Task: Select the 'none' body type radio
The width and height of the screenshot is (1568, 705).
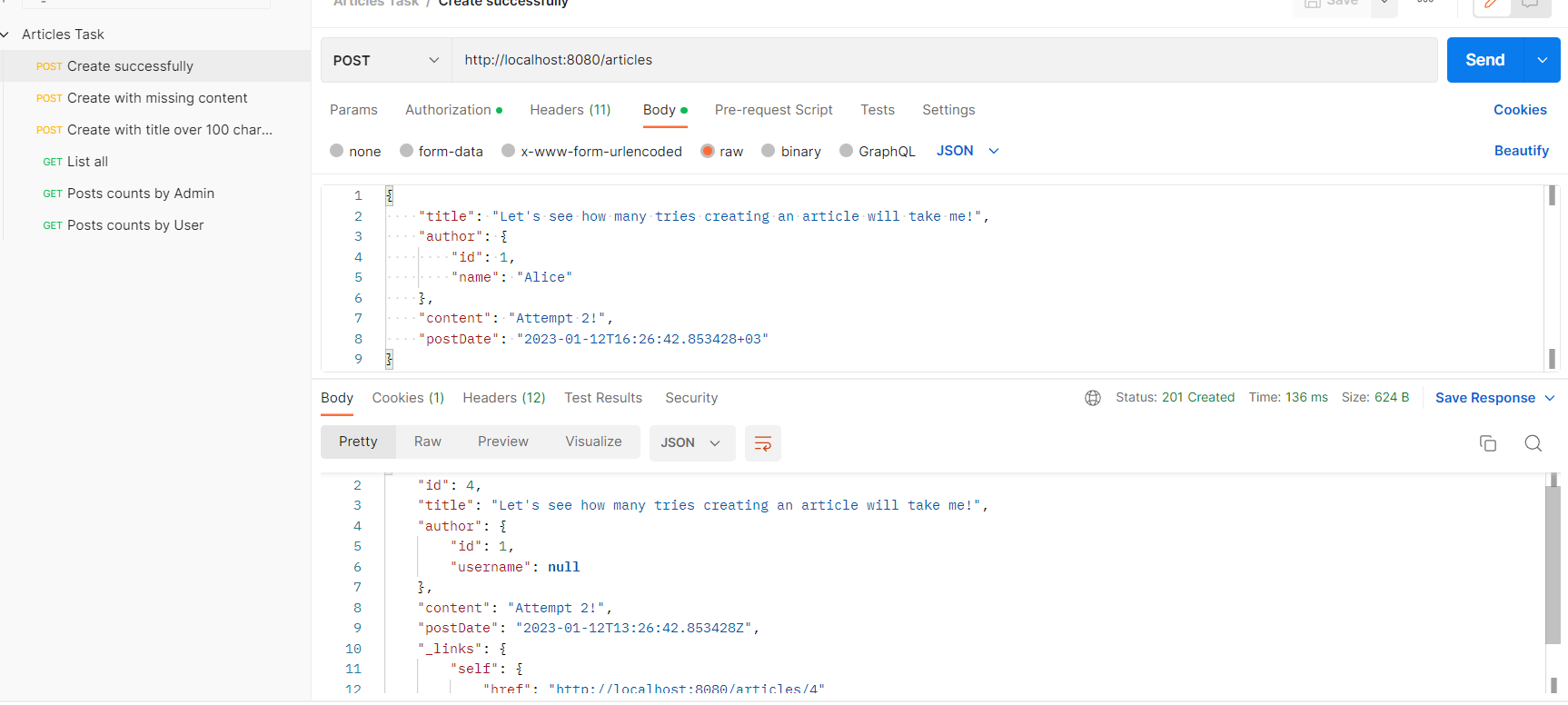Action: (337, 151)
